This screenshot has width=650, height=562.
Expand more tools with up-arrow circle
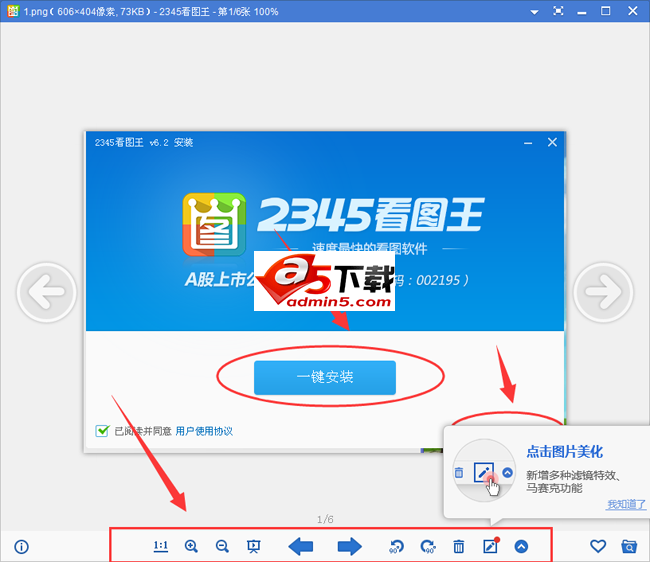coord(521,546)
